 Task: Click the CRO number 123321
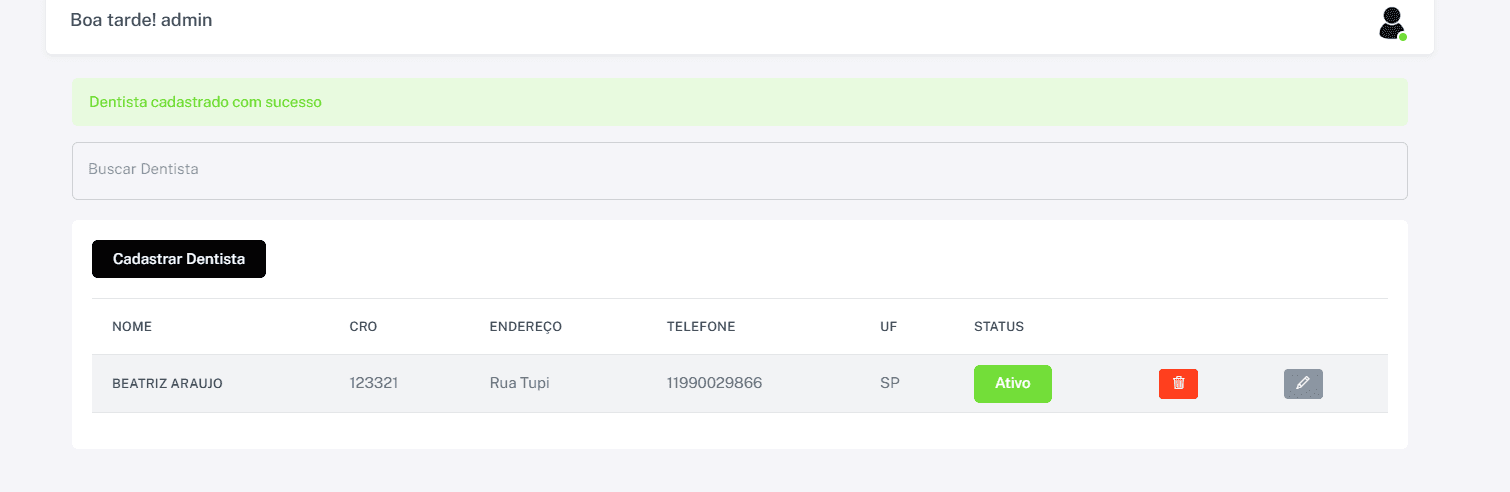[x=374, y=383]
